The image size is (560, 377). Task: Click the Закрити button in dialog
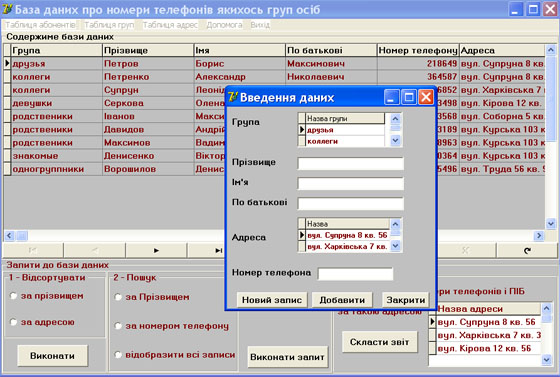click(x=406, y=300)
